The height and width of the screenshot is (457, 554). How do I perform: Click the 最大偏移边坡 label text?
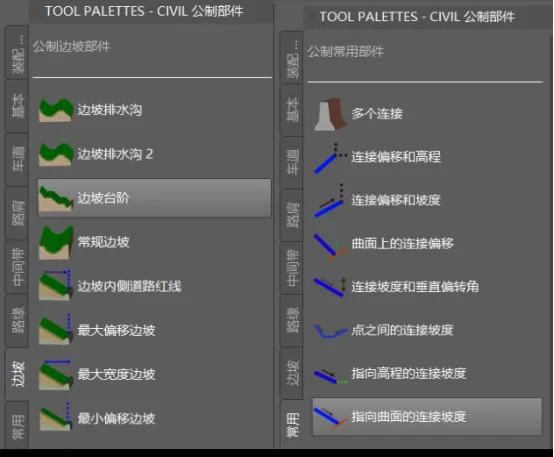[116, 330]
